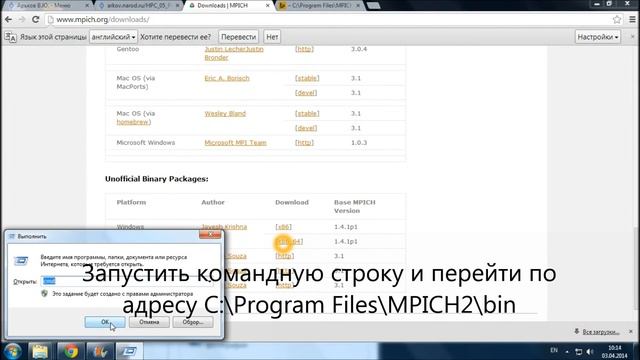This screenshot has width=640, height=360.
Task: Click the Все загрузки link
Action: [600, 332]
